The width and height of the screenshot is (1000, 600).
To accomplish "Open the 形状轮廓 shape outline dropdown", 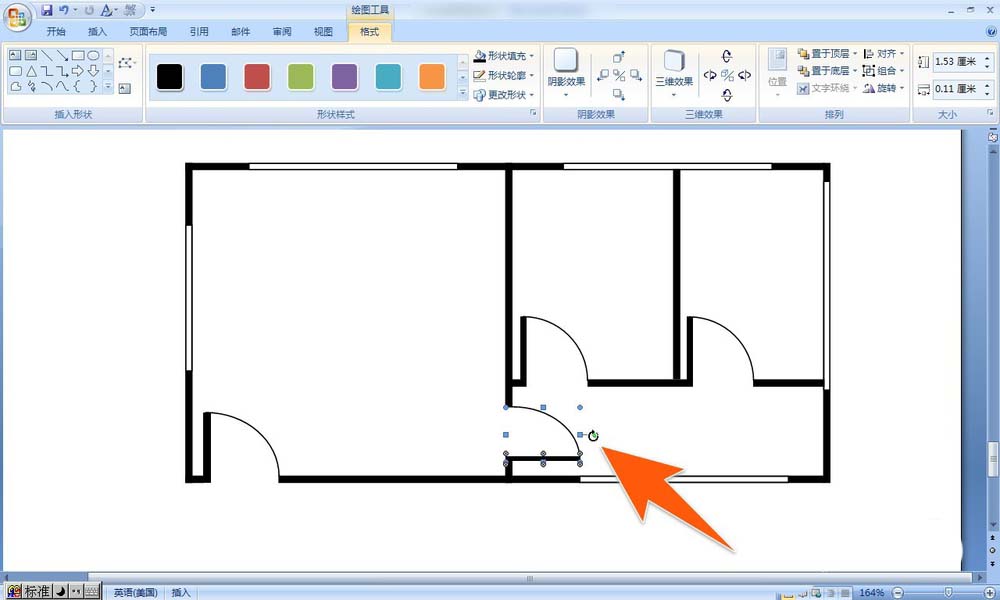I will (504, 75).
